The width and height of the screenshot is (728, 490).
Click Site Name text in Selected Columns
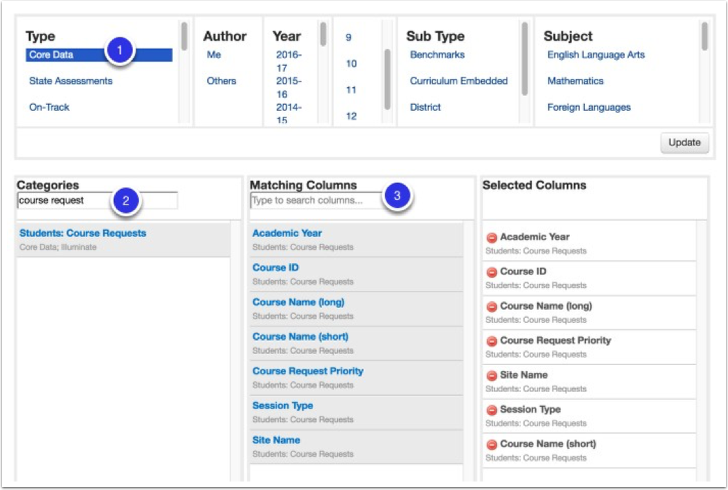click(524, 375)
